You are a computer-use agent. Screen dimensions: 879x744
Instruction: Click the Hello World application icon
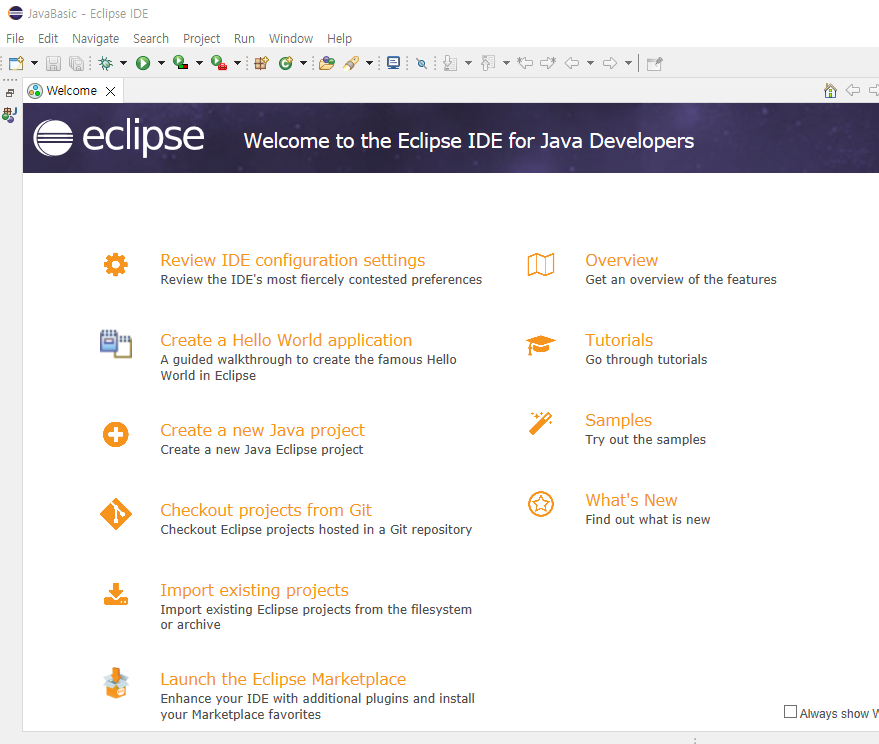pos(115,343)
